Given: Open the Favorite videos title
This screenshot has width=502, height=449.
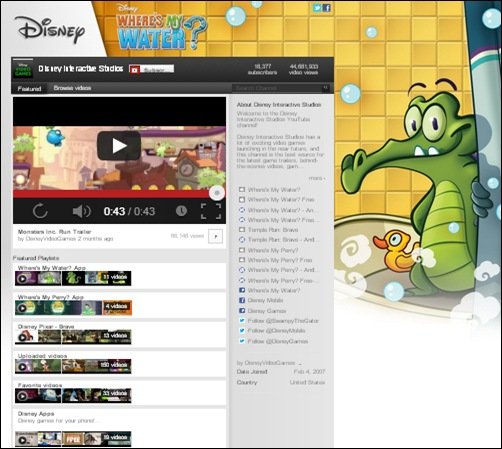Looking at the screenshot, I should (40, 385).
